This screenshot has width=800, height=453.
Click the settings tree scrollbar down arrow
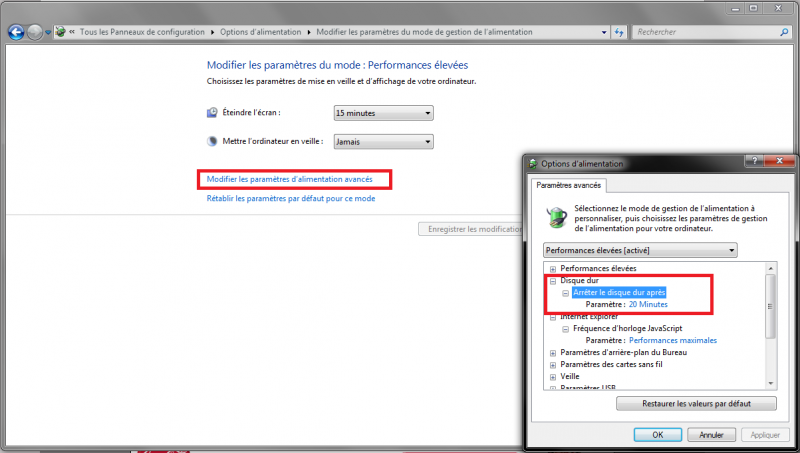tap(770, 384)
